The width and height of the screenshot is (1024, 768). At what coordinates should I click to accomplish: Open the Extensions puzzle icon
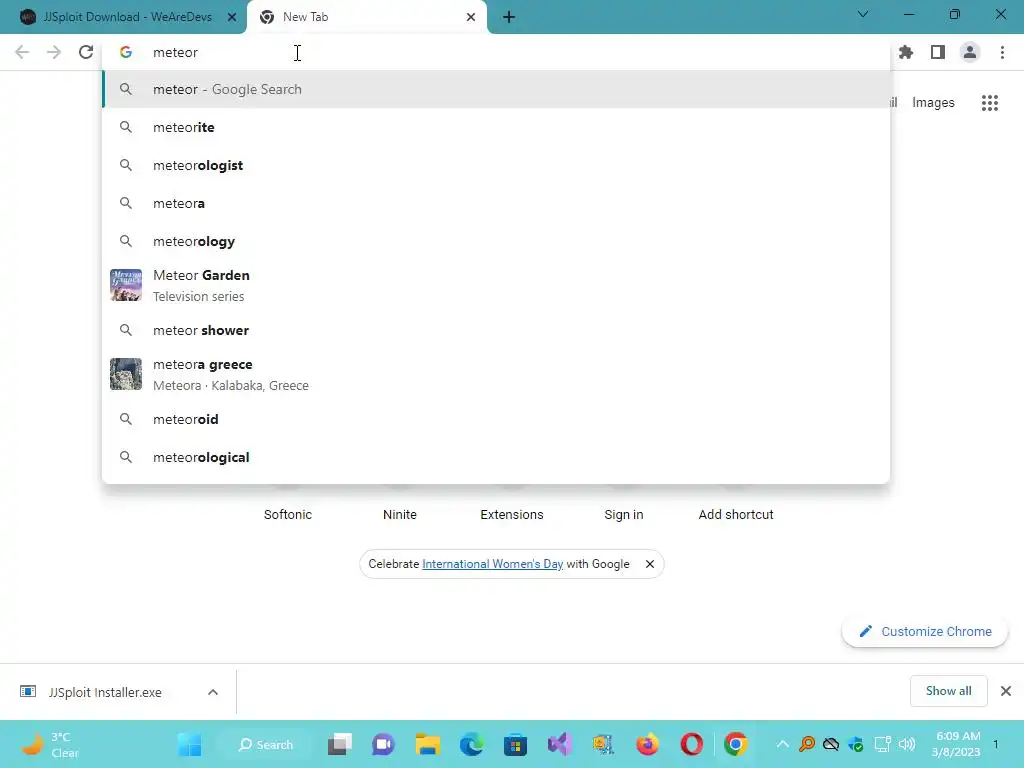tap(906, 52)
